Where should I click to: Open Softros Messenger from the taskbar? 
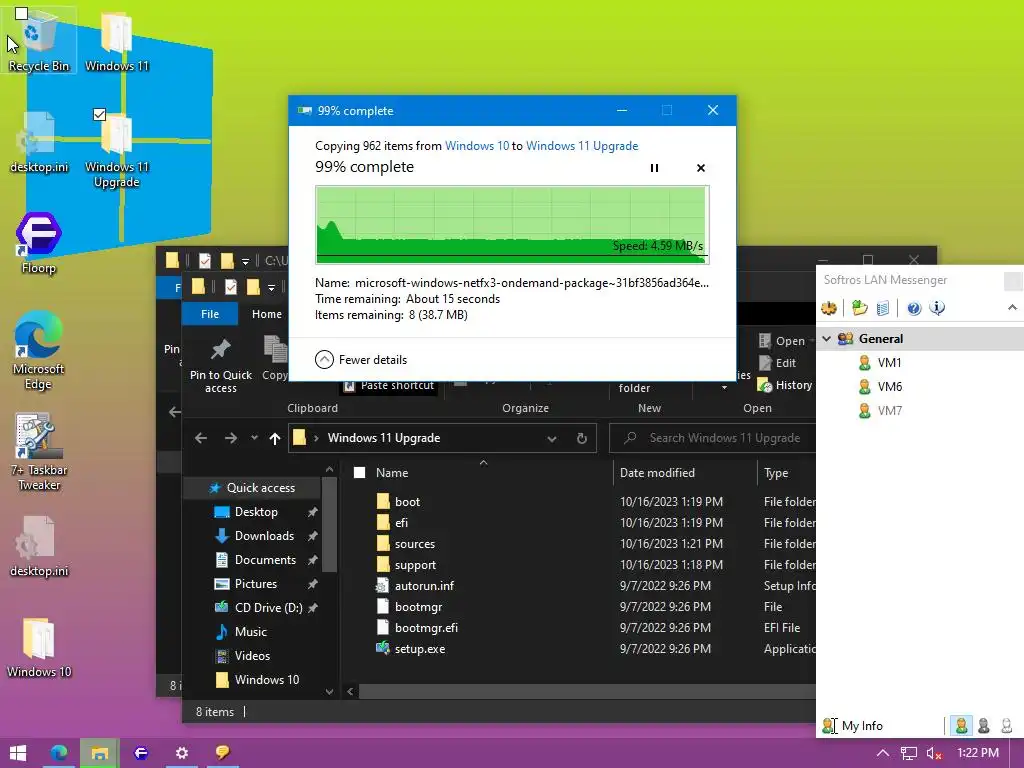[x=222, y=752]
